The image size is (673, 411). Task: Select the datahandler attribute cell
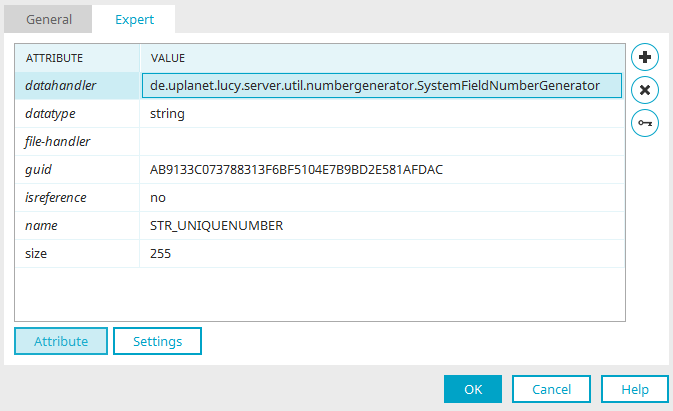tap(77, 85)
